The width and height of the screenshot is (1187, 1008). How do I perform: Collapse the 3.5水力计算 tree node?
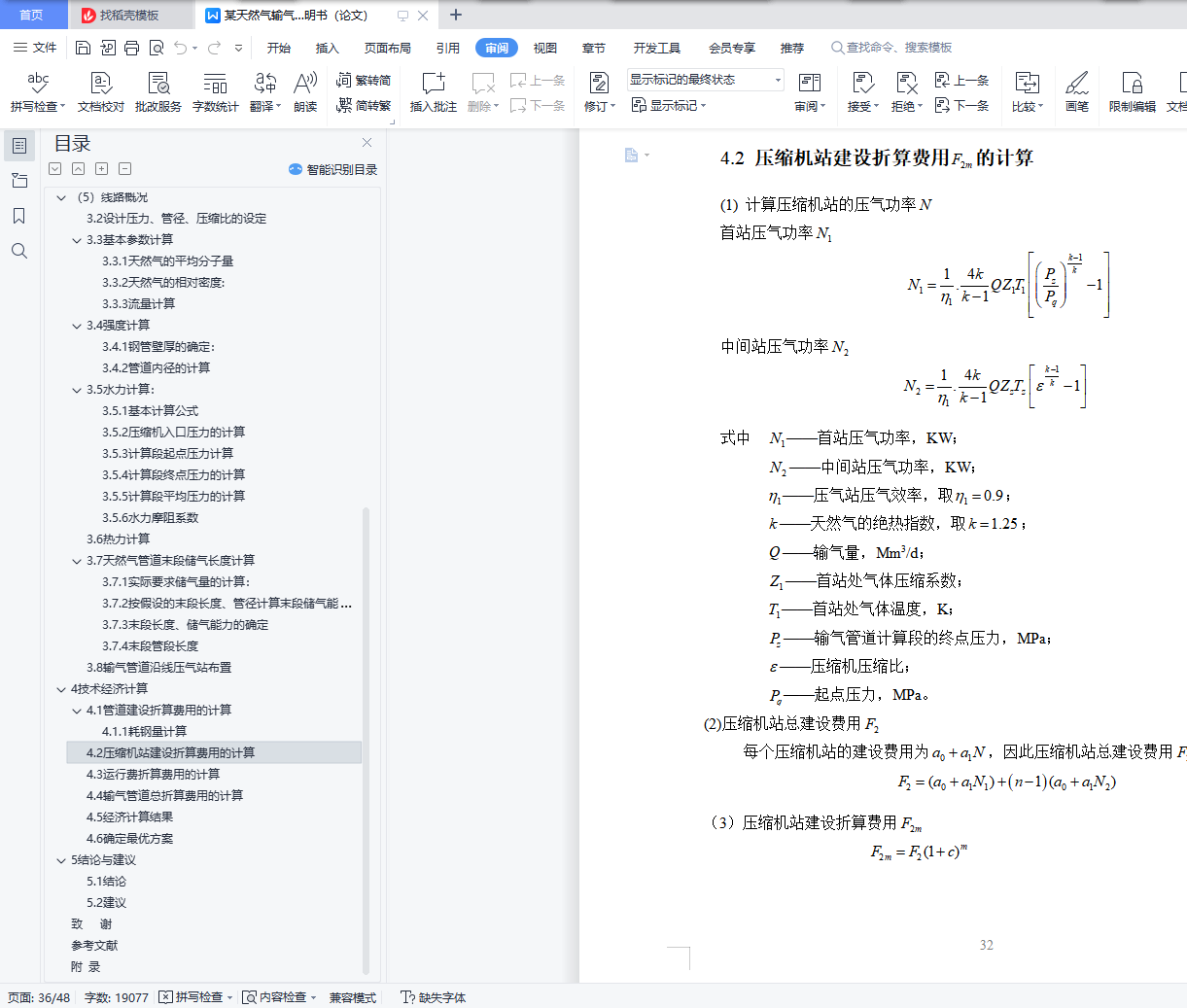coord(77,390)
